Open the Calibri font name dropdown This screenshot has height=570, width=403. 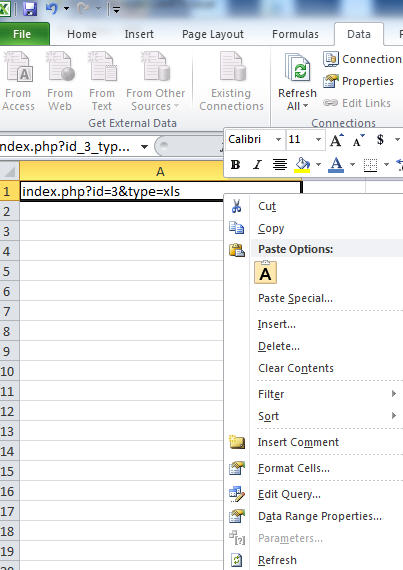click(x=278, y=140)
